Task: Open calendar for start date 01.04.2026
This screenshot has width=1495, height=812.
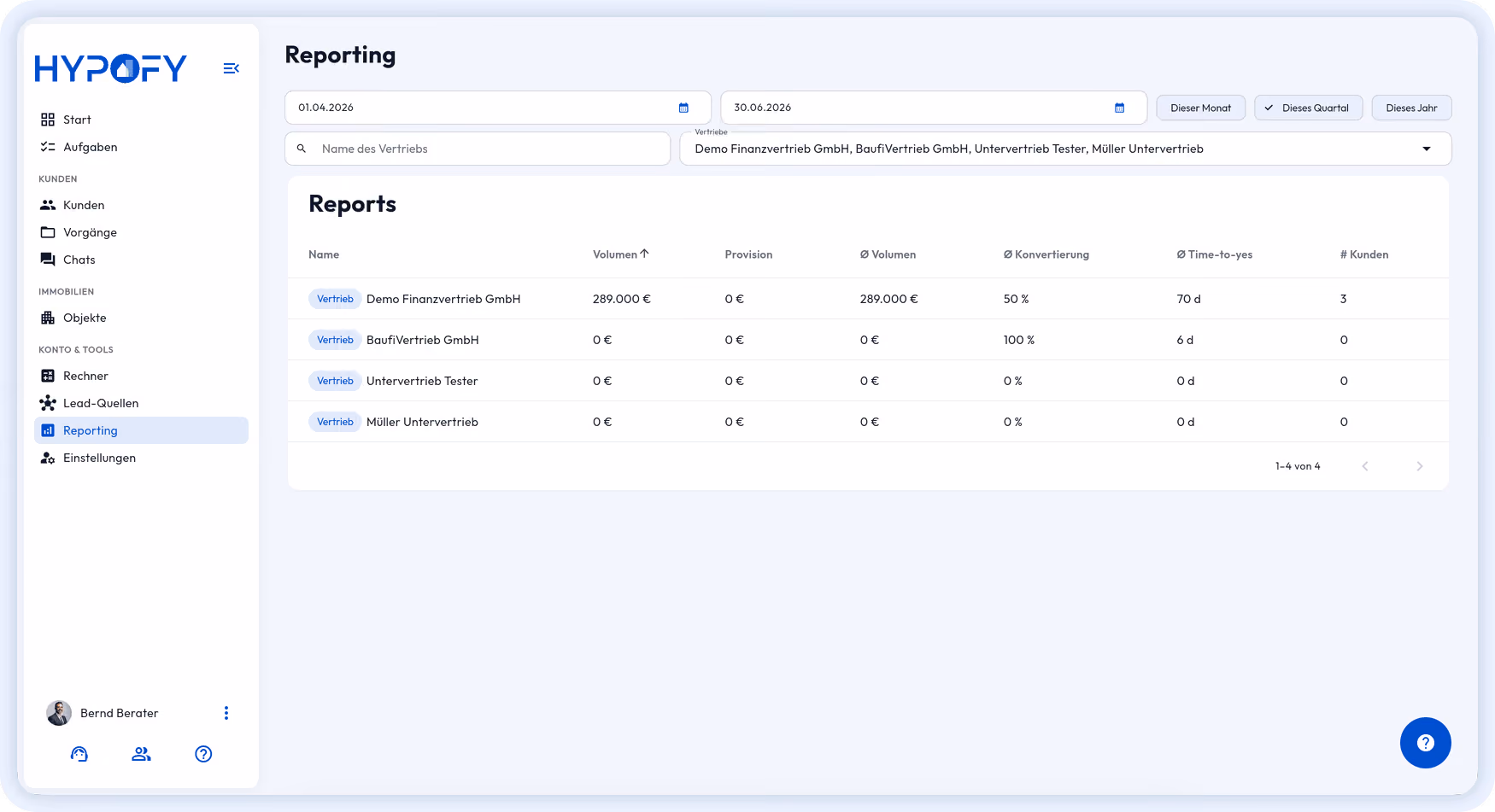Action: pyautogui.click(x=683, y=108)
